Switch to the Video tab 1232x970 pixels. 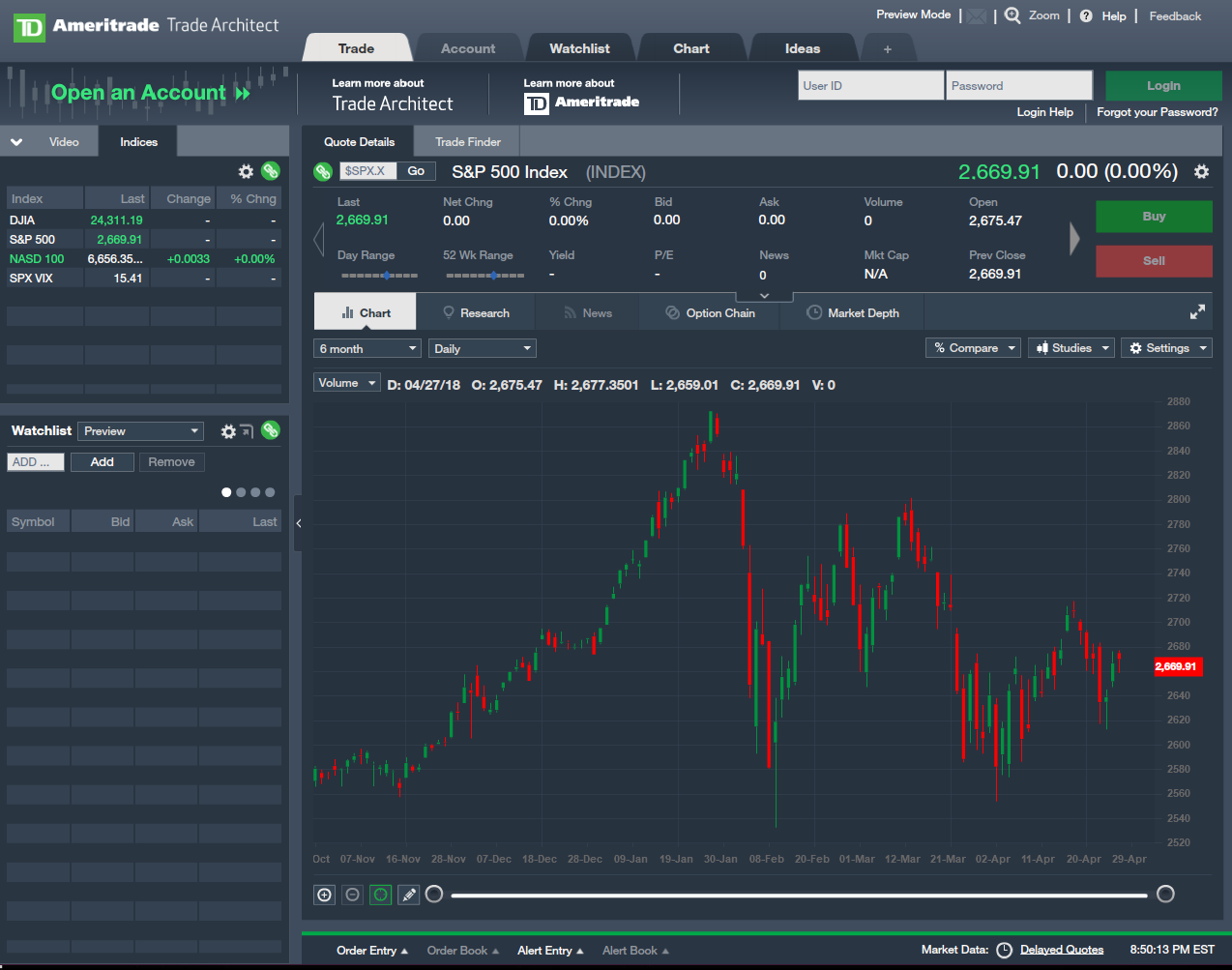click(x=64, y=142)
